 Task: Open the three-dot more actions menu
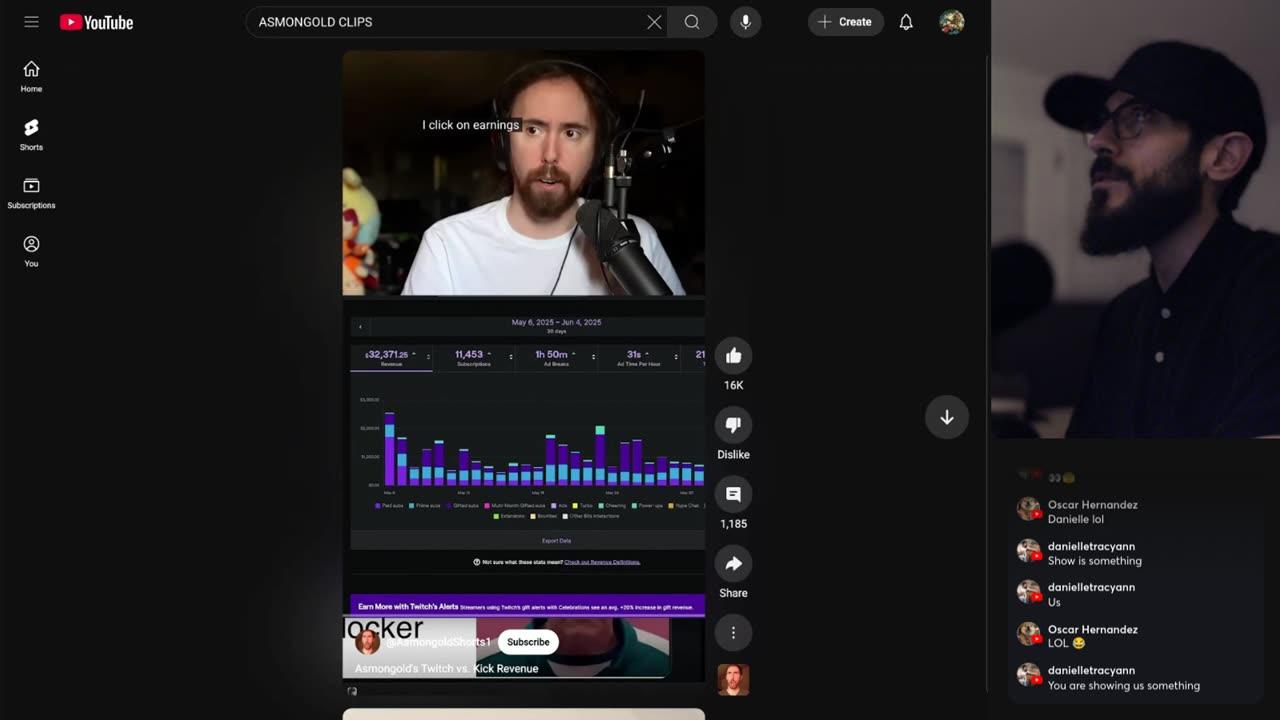pos(733,633)
